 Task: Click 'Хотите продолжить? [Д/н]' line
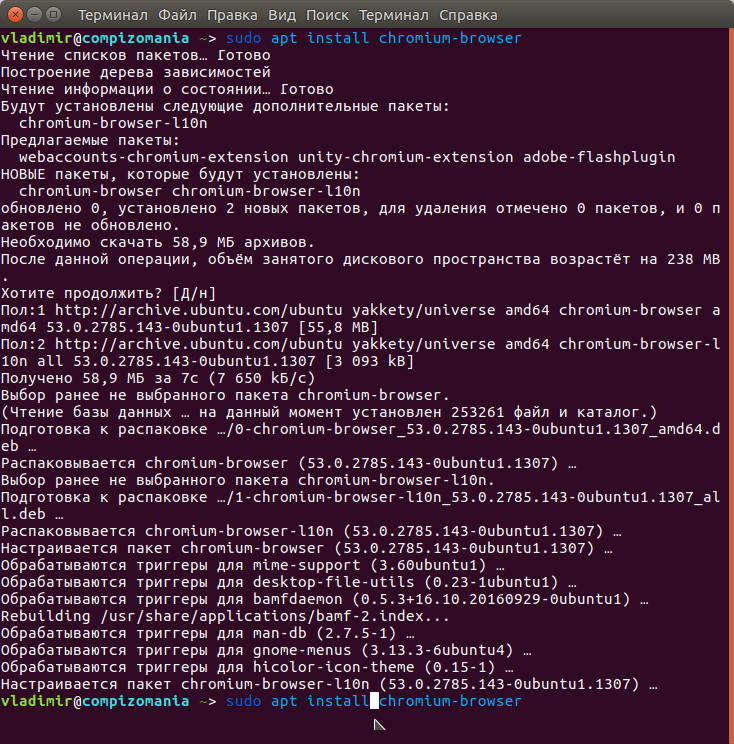click(109, 293)
